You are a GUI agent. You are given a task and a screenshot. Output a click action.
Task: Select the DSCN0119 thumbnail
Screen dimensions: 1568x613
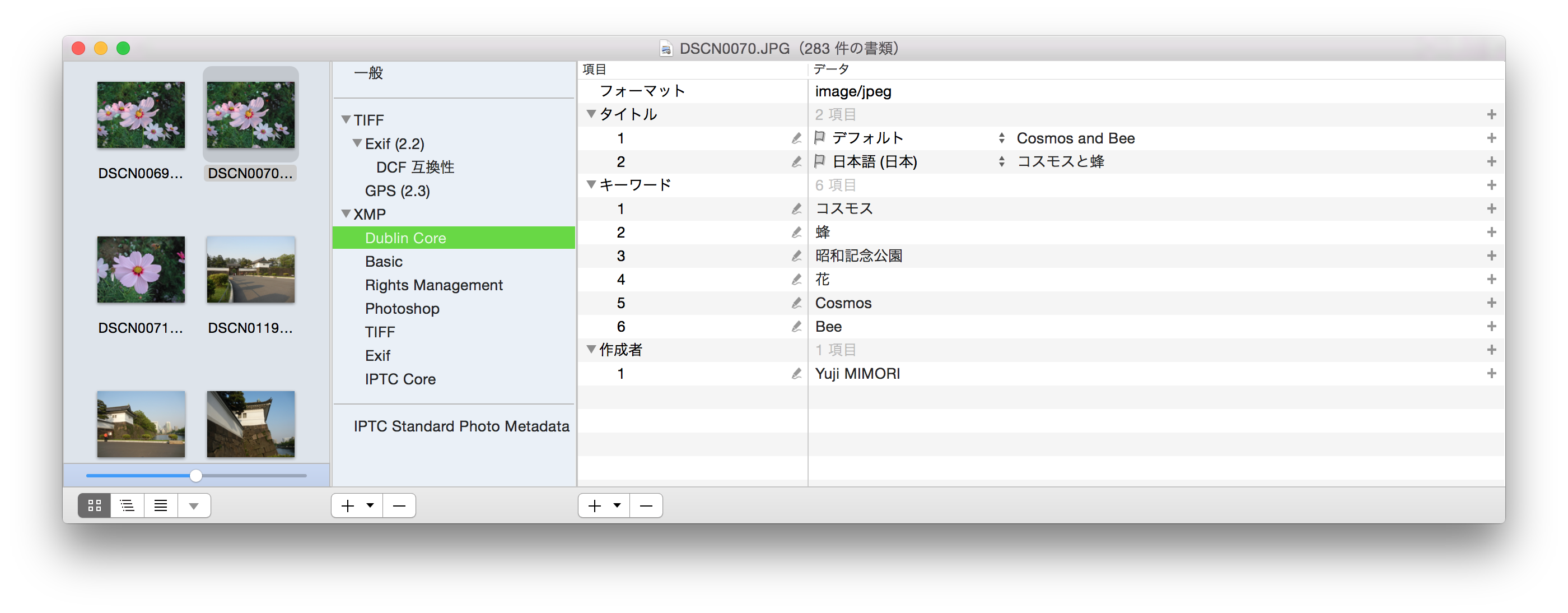250,270
